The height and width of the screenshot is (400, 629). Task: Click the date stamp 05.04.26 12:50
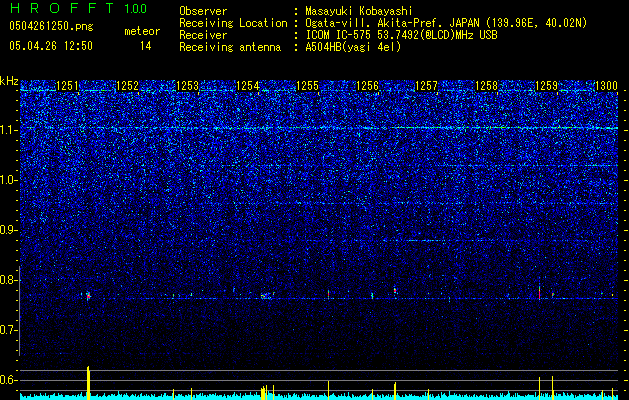(x=51, y=46)
